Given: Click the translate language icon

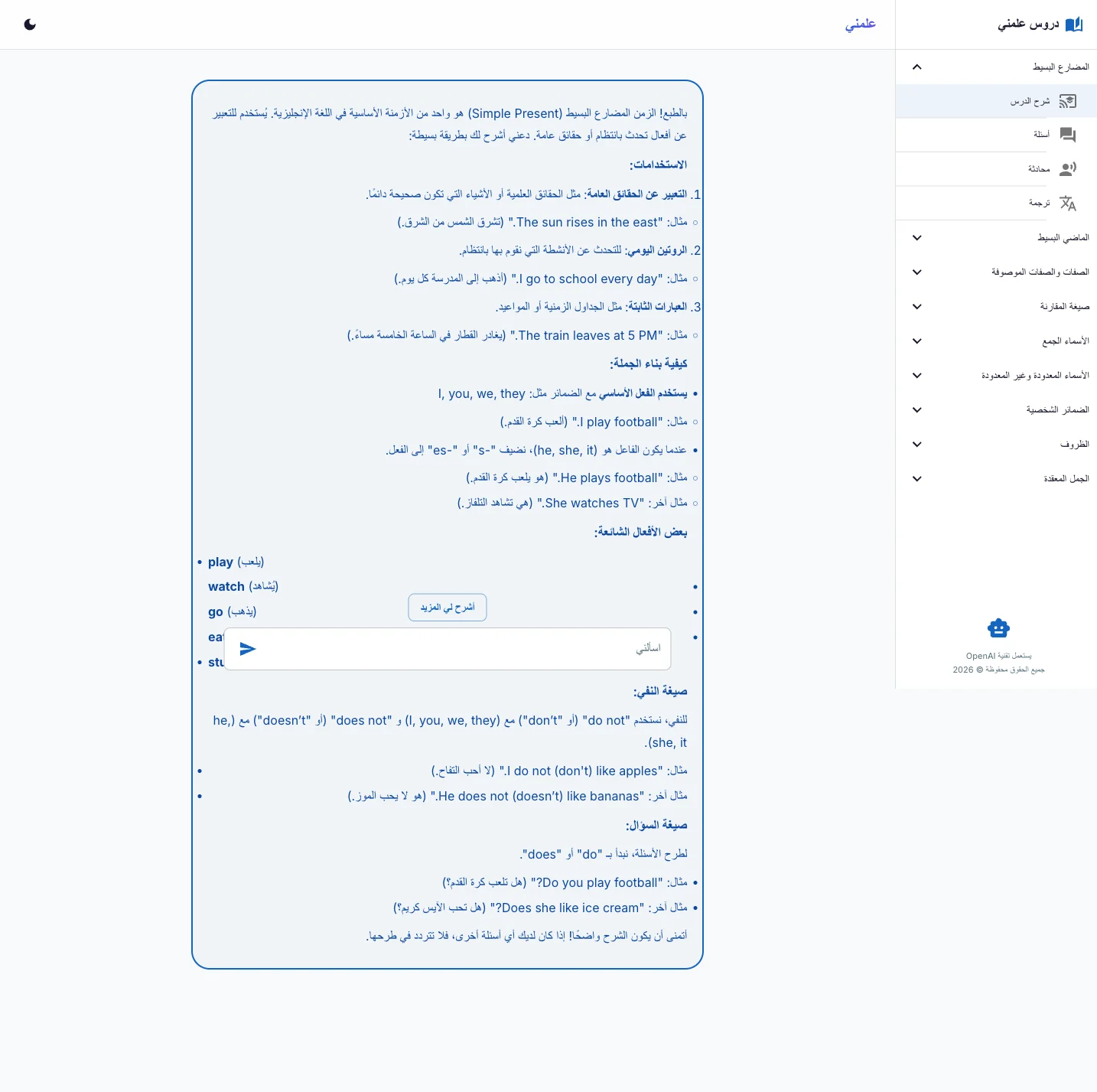Looking at the screenshot, I should click(1068, 203).
